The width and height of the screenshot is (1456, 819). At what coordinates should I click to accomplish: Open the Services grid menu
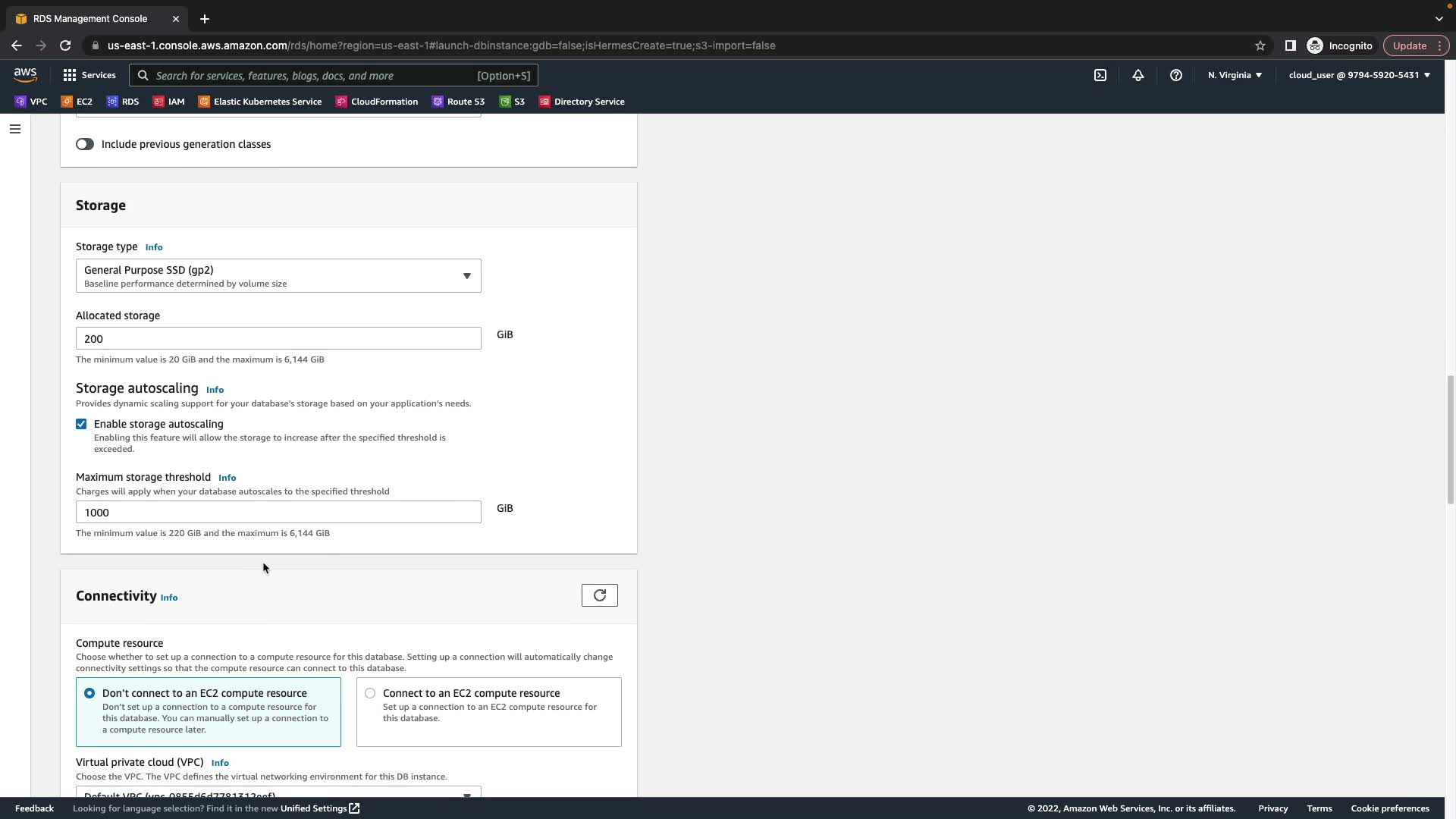[x=89, y=75]
